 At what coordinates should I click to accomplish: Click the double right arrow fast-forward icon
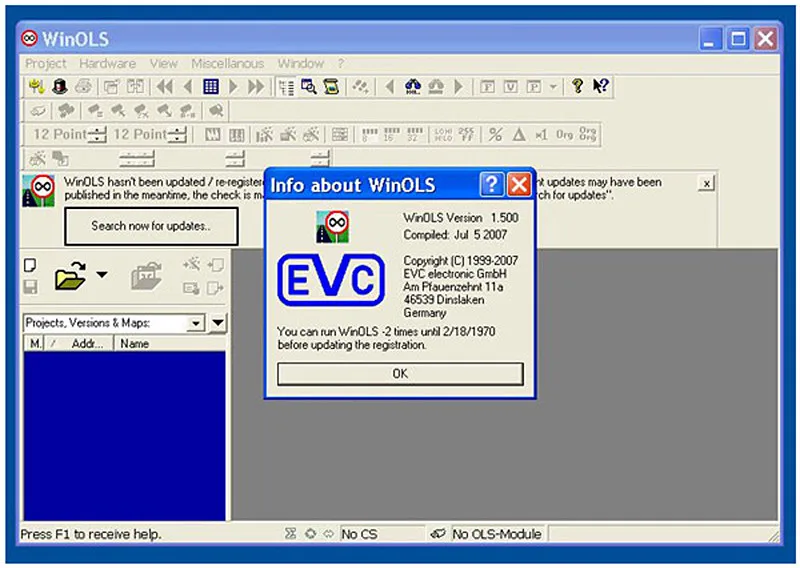coord(256,87)
